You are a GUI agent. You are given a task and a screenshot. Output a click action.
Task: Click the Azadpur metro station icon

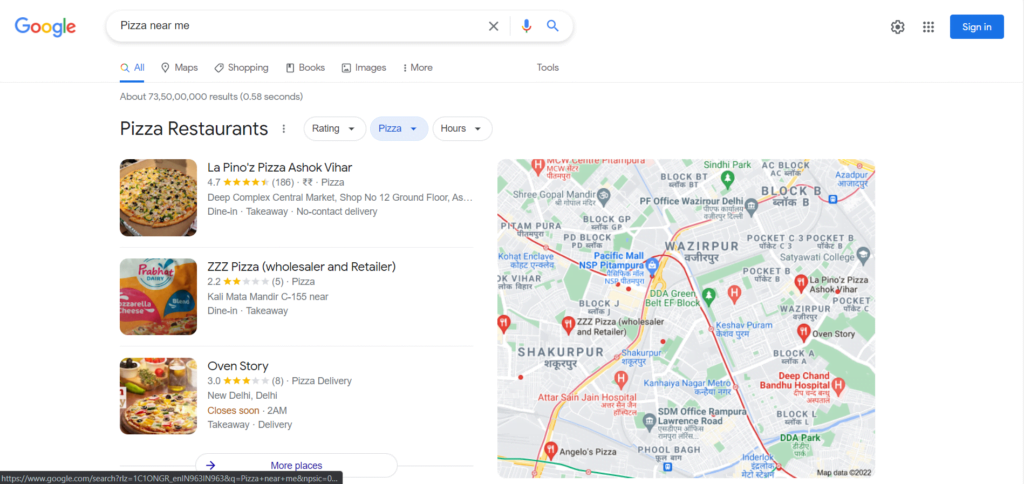(x=832, y=199)
